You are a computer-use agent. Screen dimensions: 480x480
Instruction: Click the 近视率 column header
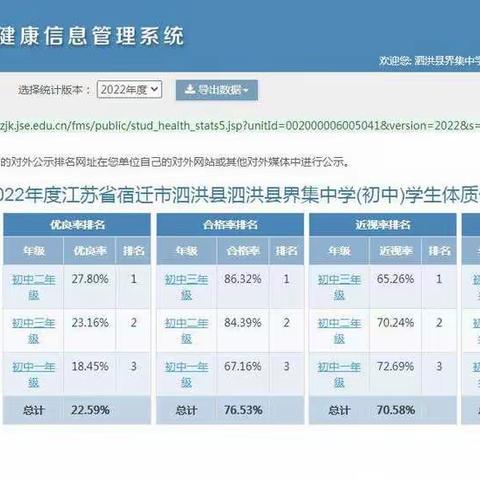tap(395, 251)
